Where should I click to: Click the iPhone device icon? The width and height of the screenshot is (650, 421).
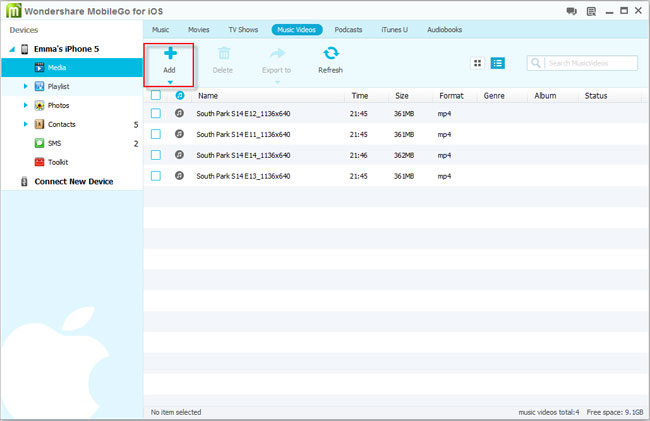(x=24, y=49)
